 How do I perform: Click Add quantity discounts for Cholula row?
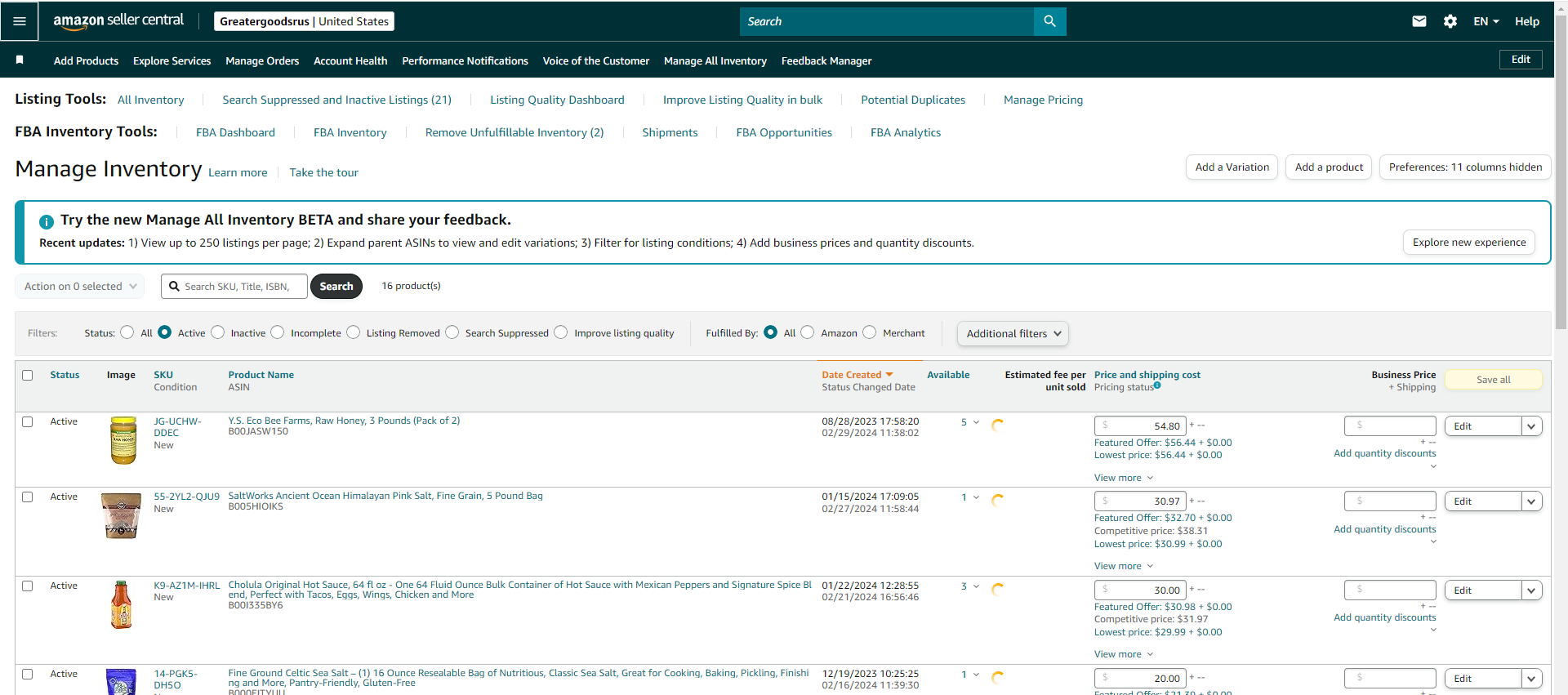point(1384,617)
